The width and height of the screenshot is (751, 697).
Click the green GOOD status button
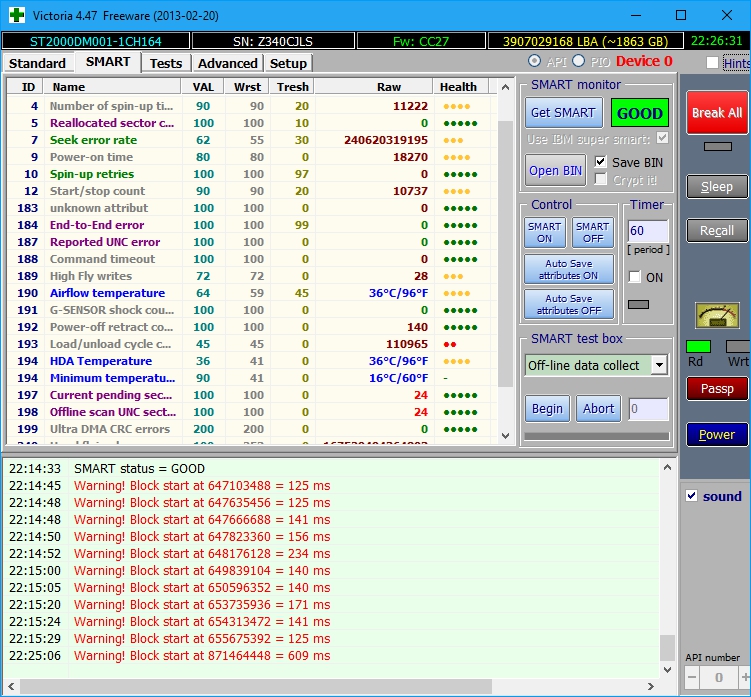coord(639,113)
